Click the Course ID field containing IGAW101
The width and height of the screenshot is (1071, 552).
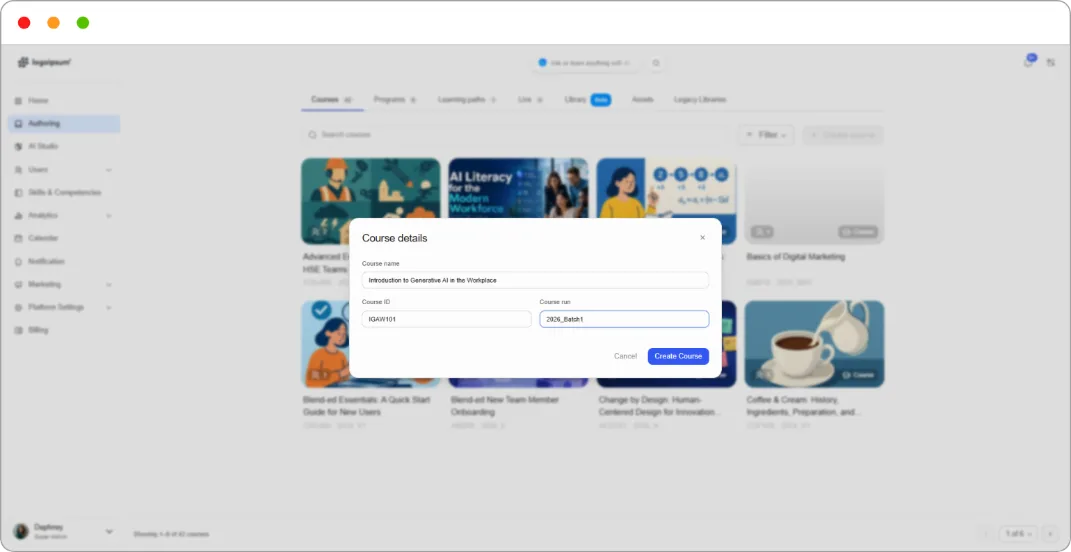pyautogui.click(x=447, y=319)
